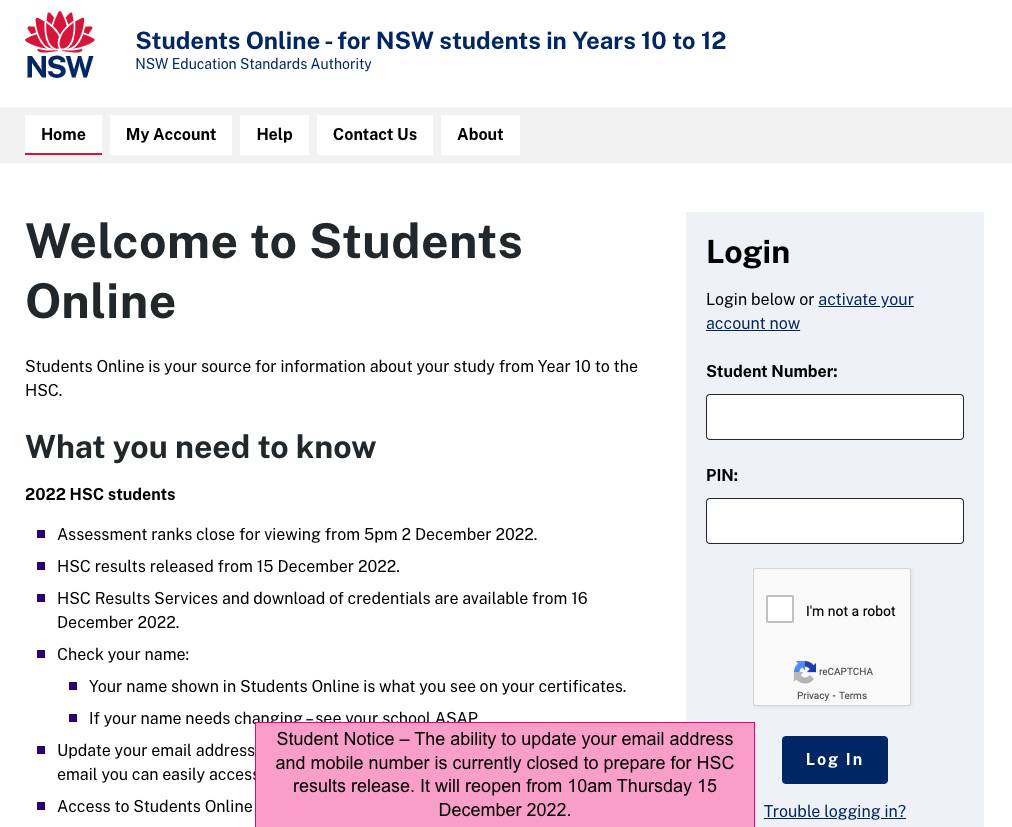This screenshot has width=1012, height=827.
Task: Switch to the About tab
Action: 480,134
